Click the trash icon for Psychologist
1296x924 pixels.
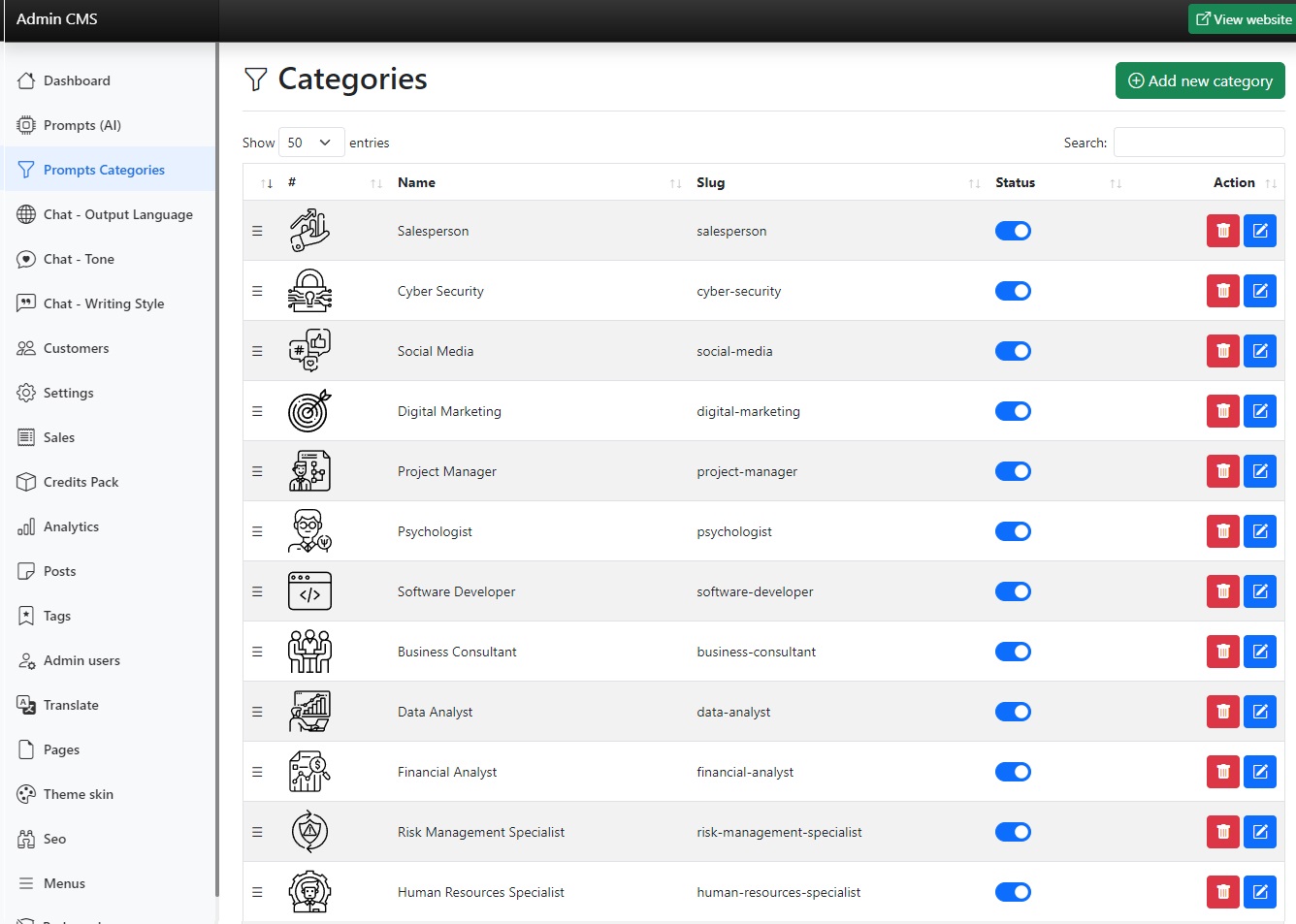(x=1222, y=531)
